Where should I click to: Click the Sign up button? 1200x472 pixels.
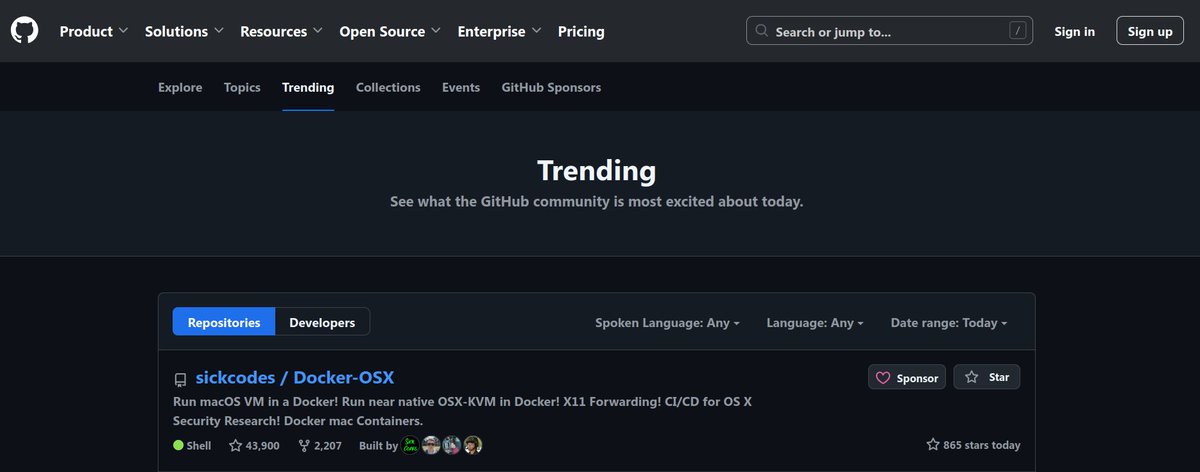(1150, 31)
